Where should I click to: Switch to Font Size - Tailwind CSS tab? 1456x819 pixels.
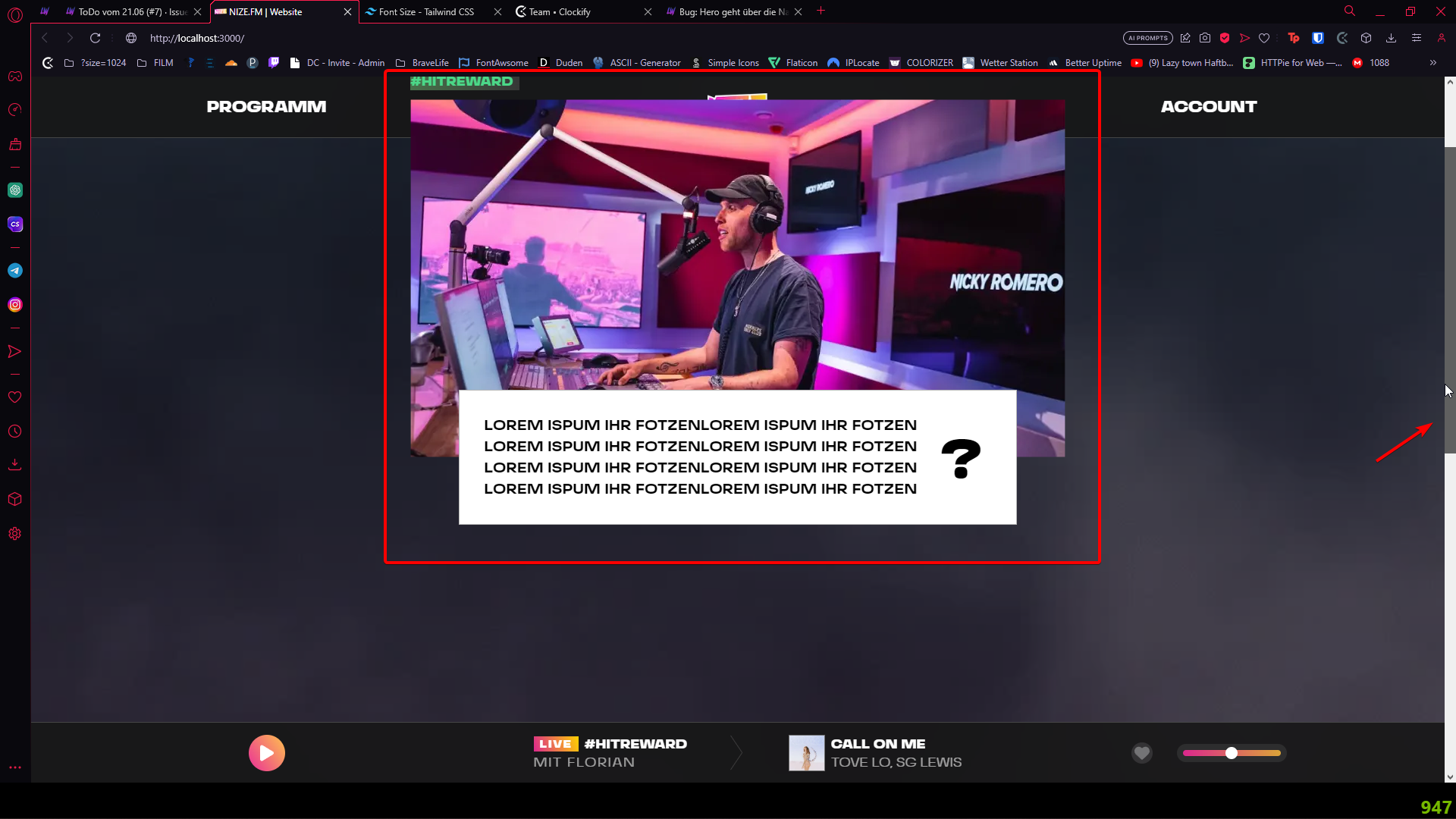pyautogui.click(x=426, y=11)
